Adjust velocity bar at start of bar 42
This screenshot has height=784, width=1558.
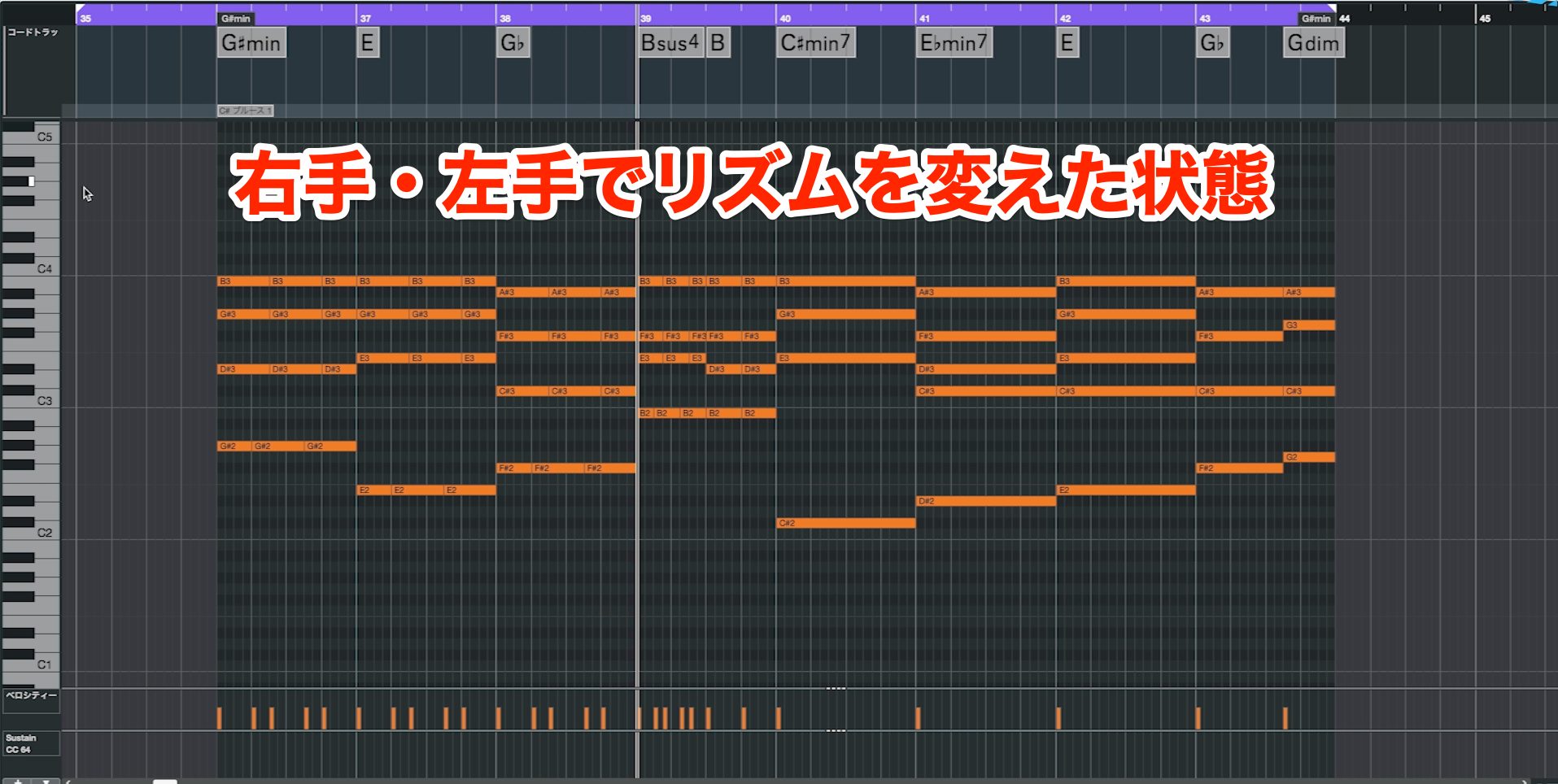click(x=1058, y=718)
